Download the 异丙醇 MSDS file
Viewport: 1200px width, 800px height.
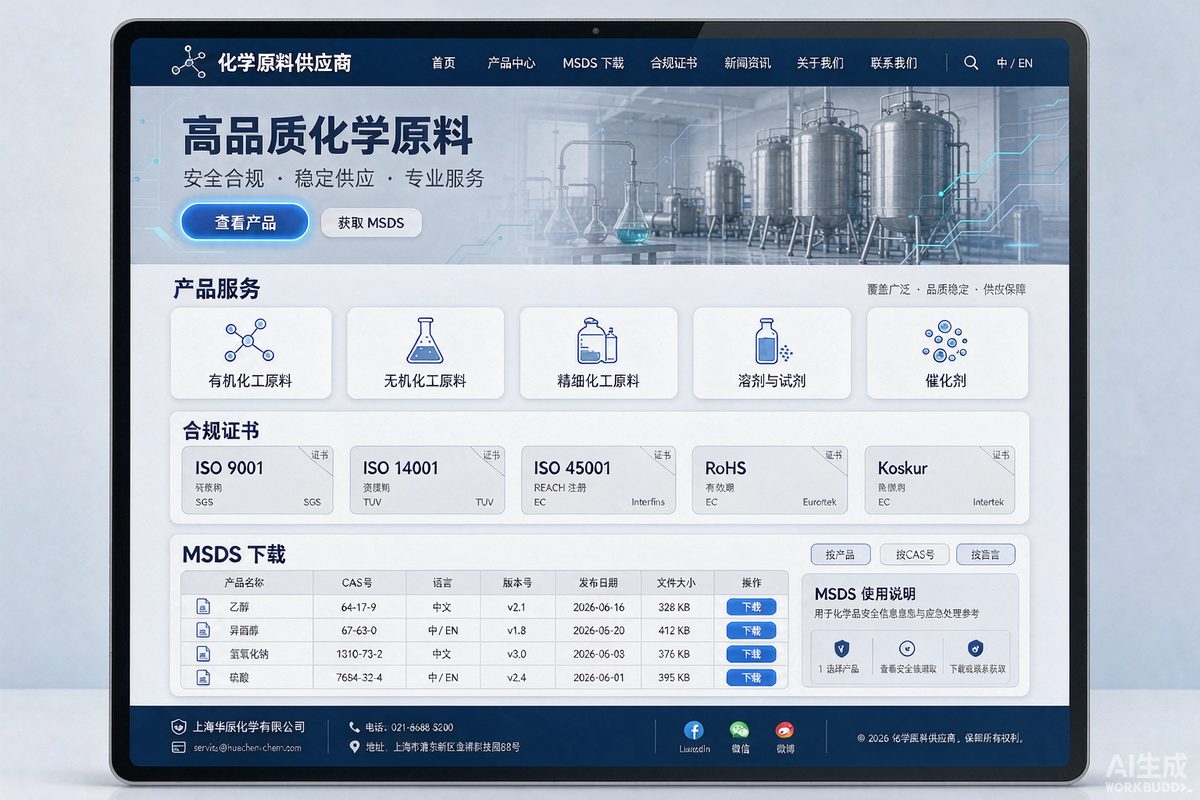(751, 630)
